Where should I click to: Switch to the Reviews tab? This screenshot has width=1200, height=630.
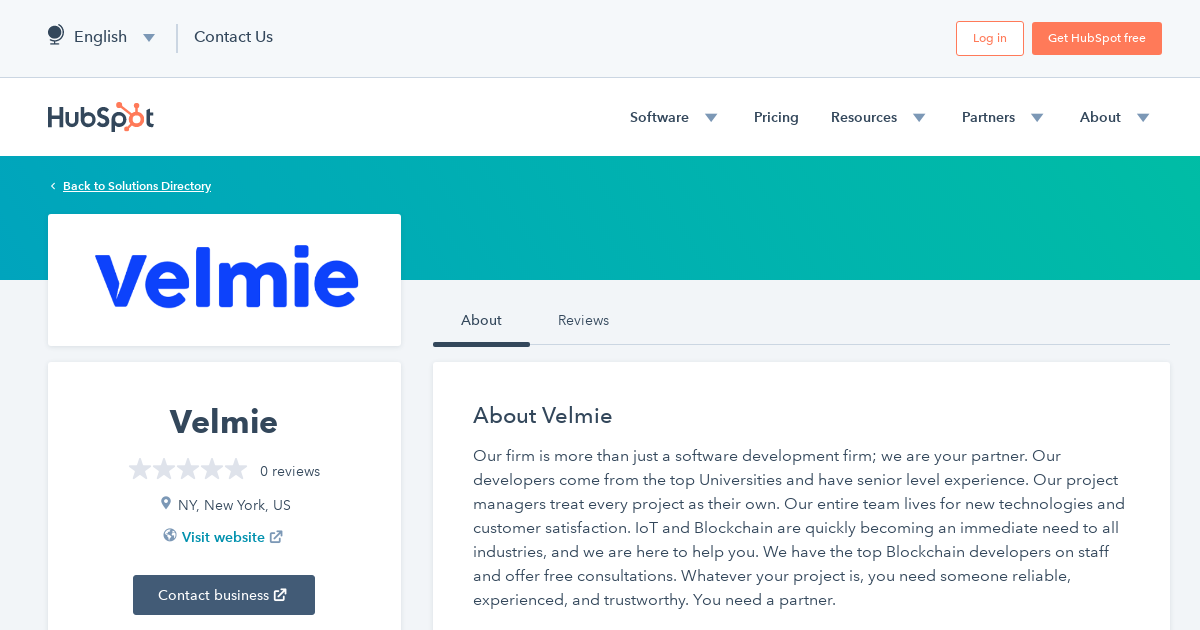pos(583,320)
